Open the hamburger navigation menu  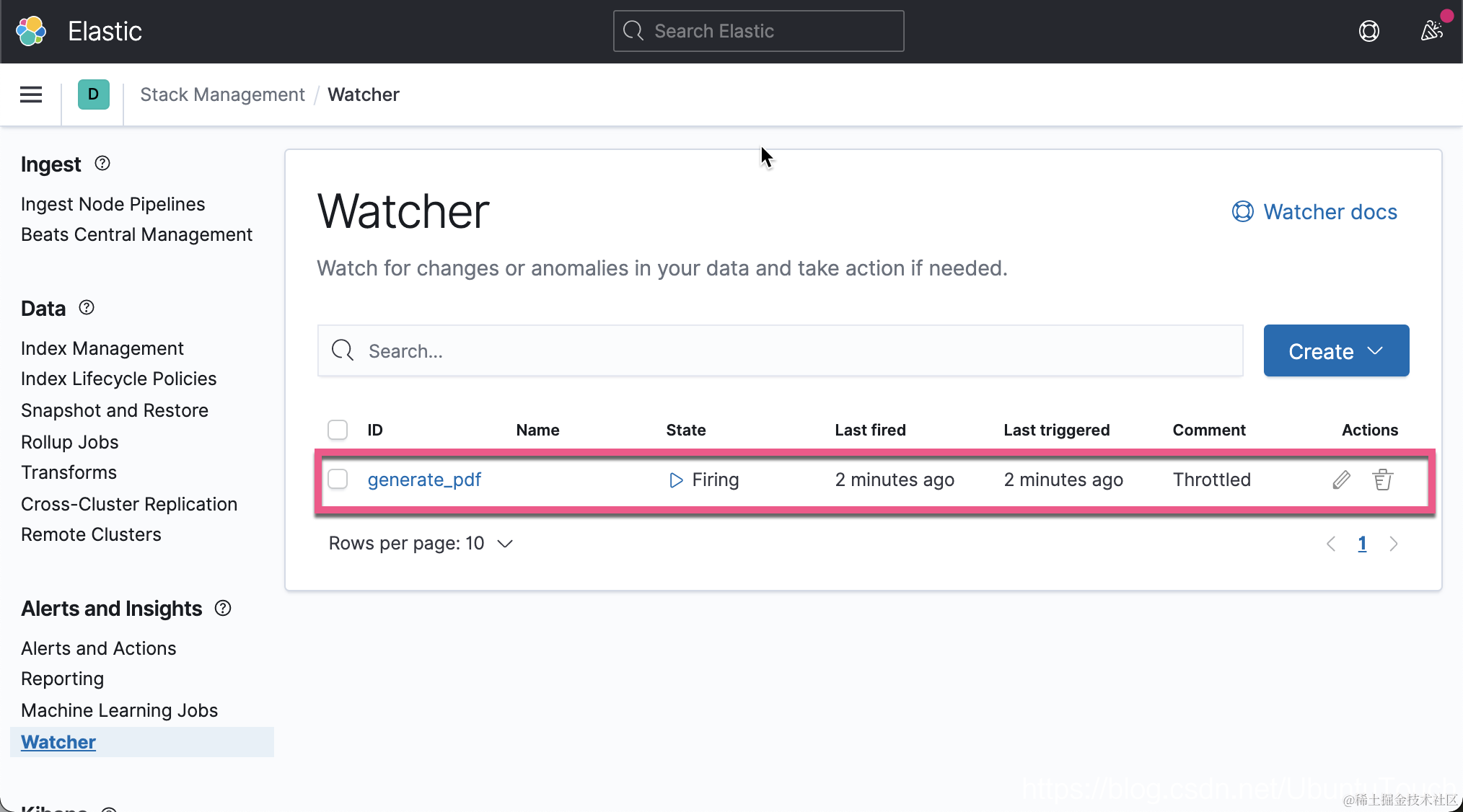[31, 94]
